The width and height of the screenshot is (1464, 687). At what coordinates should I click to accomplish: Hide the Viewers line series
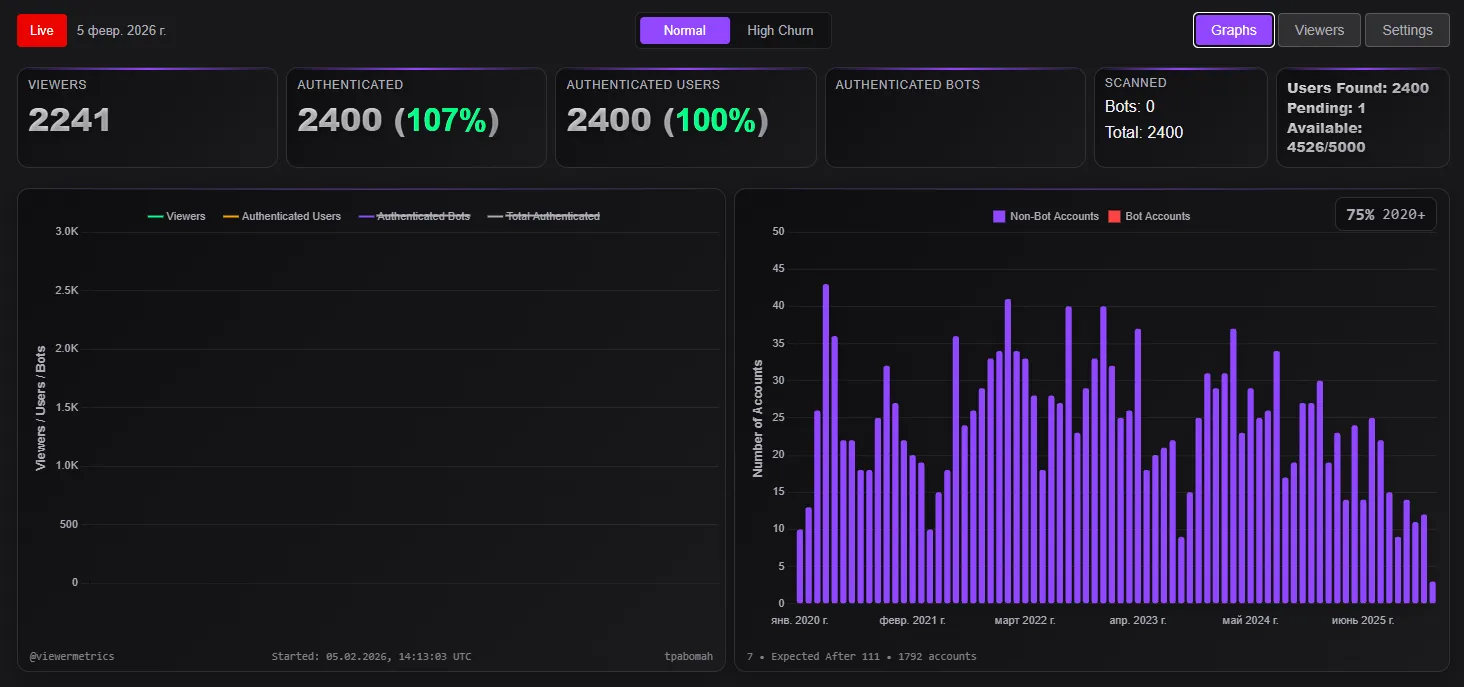[177, 216]
